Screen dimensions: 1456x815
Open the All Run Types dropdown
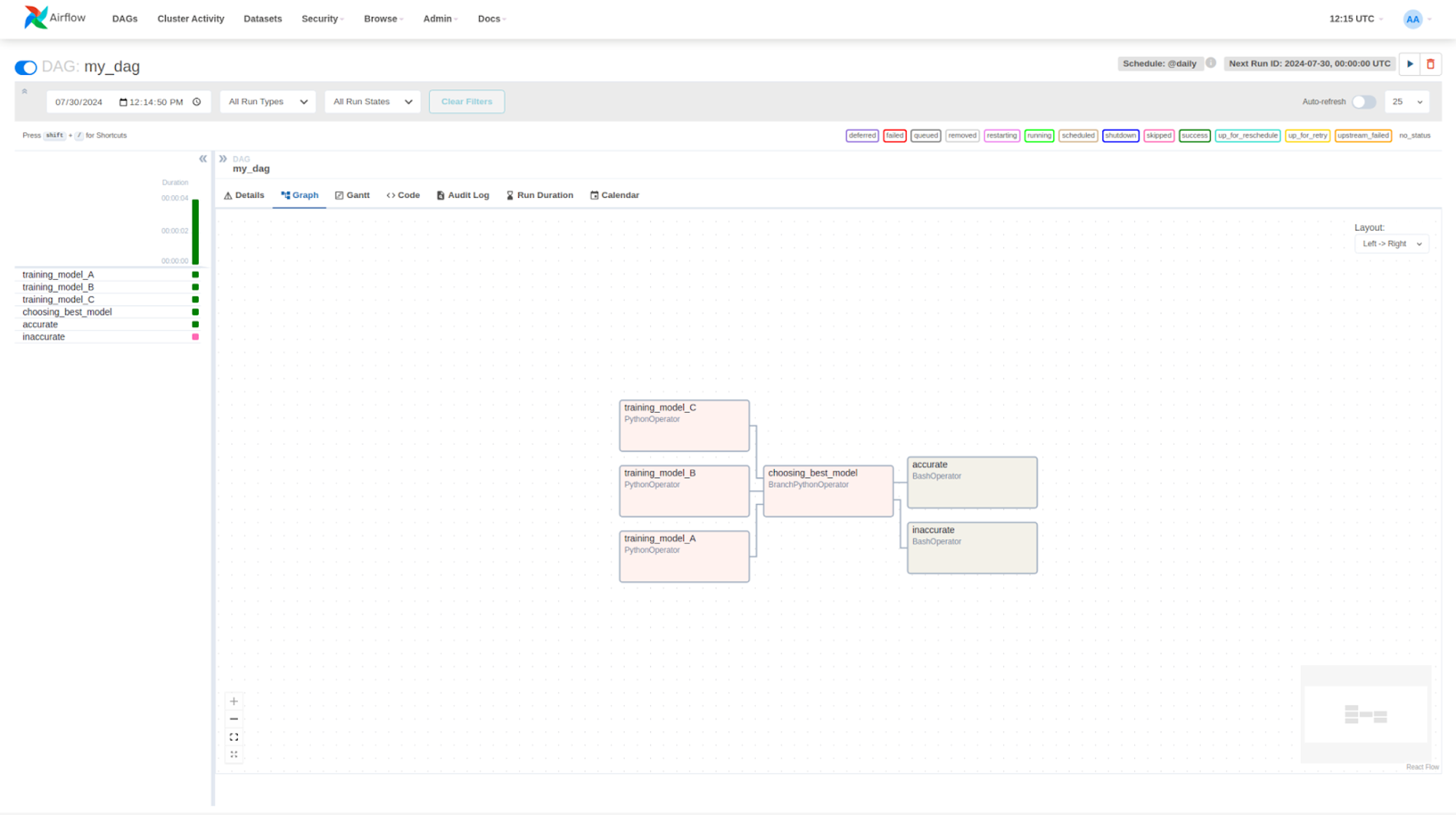point(267,101)
